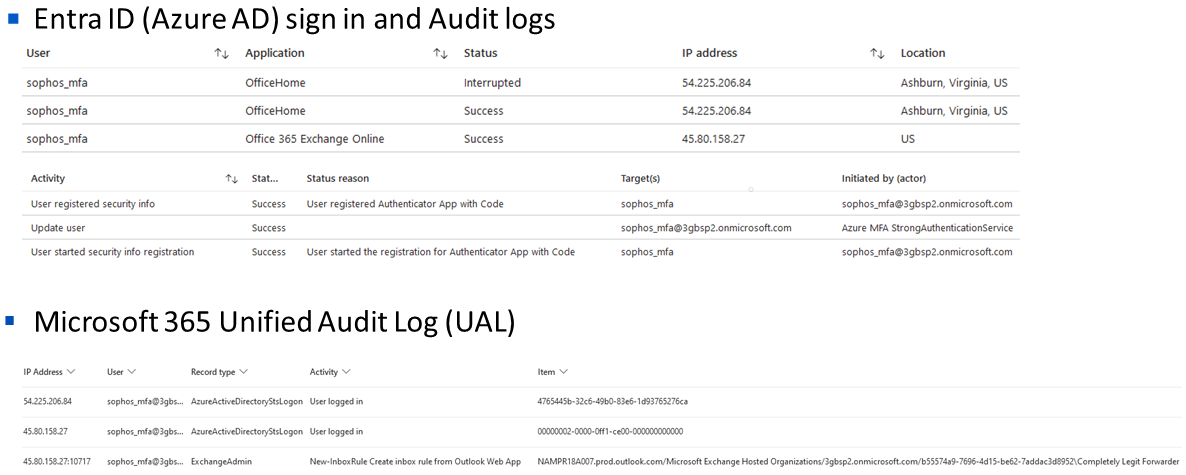Select Azure MFA StrongAuthenticationService actor
This screenshot has height=475, width=1186.
click(x=927, y=228)
